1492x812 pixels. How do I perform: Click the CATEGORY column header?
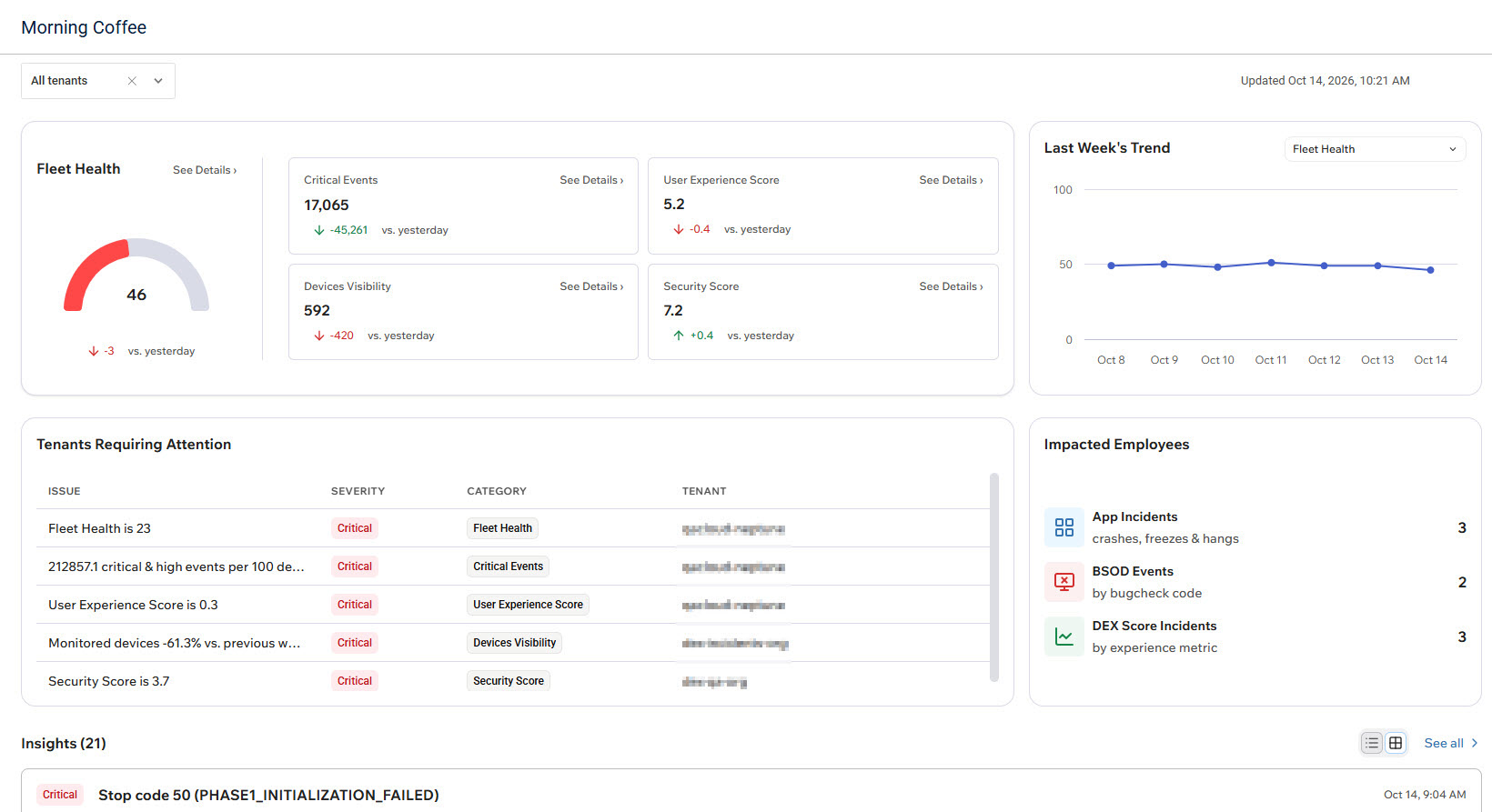[x=497, y=491]
